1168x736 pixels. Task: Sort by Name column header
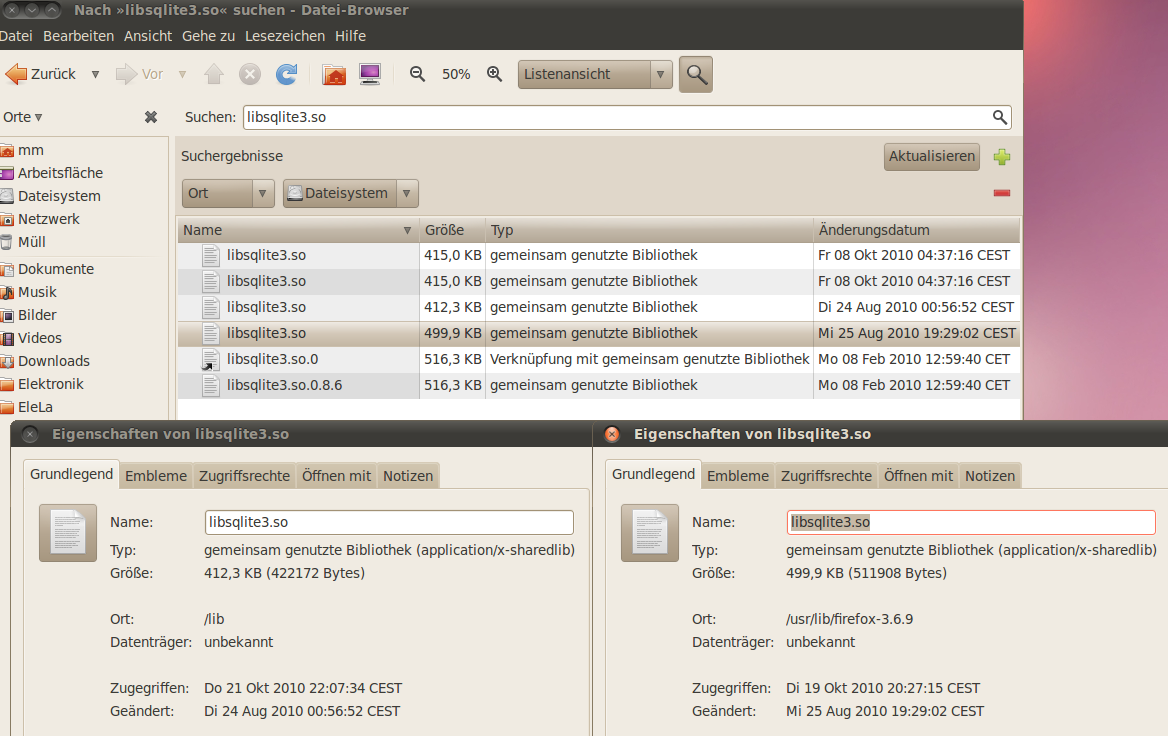(298, 230)
